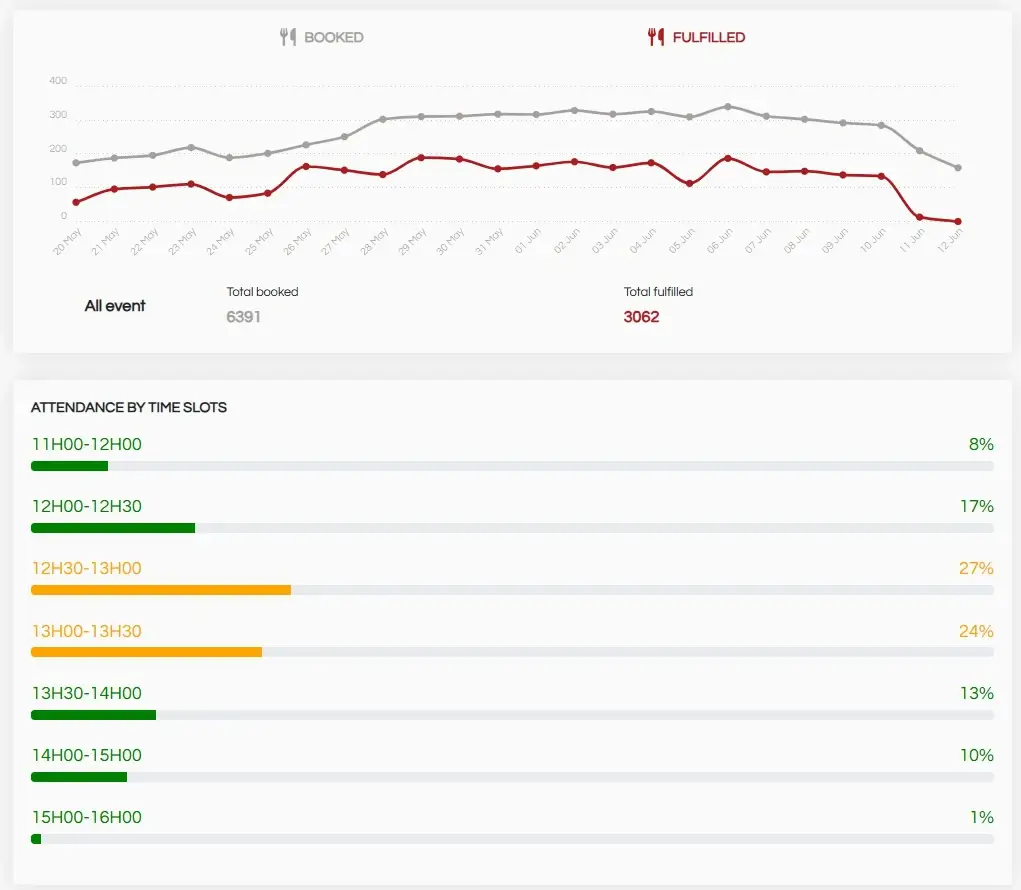1021x890 pixels.
Task: Click the 12 Jun x-axis date label
Action: (949, 240)
